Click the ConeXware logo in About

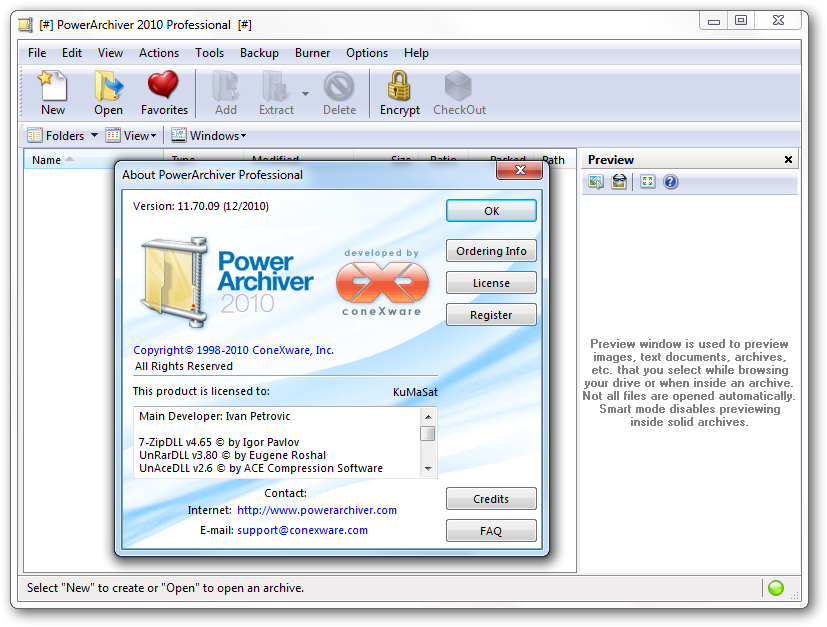tap(382, 283)
